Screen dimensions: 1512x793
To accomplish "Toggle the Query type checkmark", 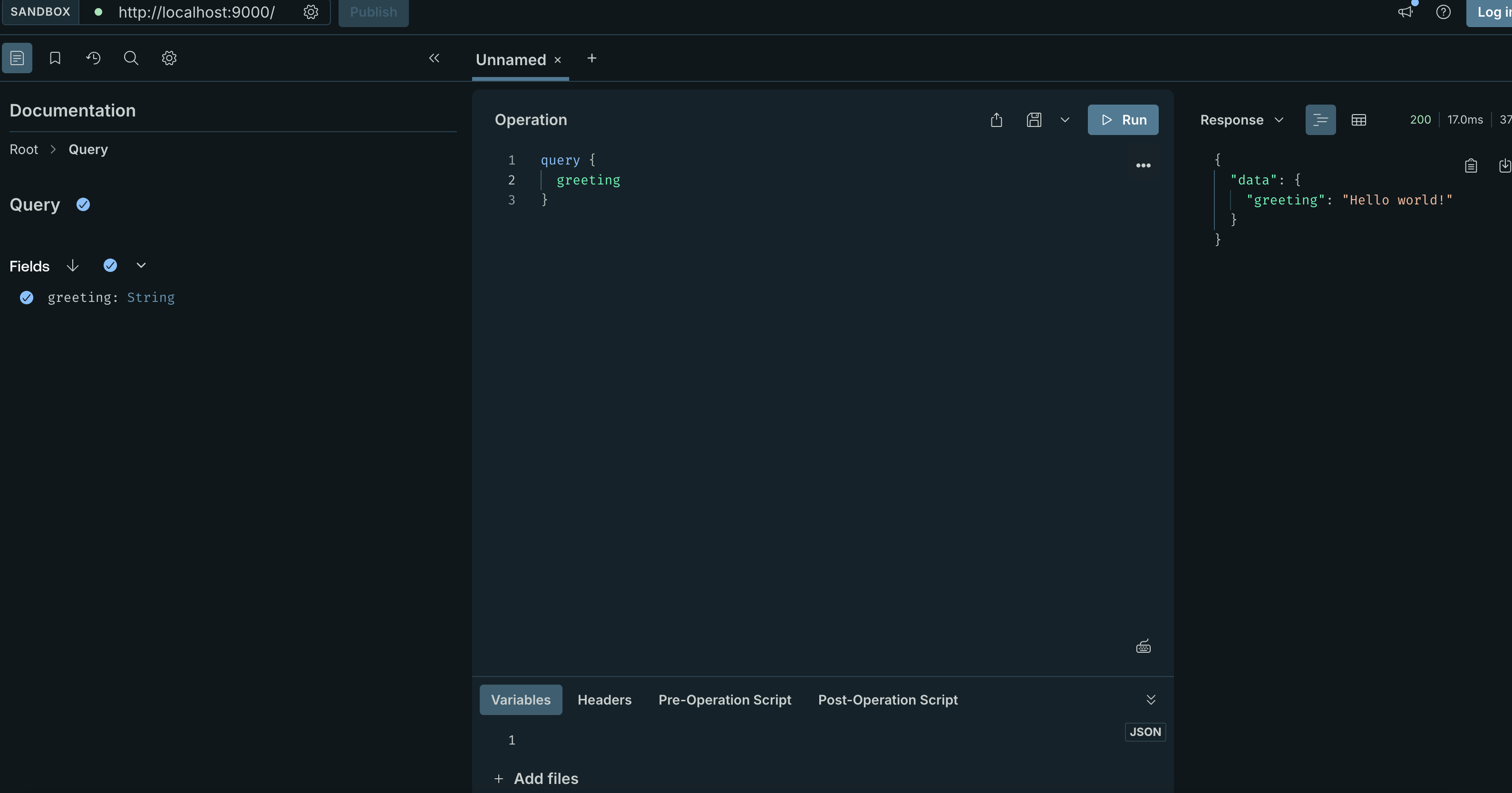I will pos(83,204).
